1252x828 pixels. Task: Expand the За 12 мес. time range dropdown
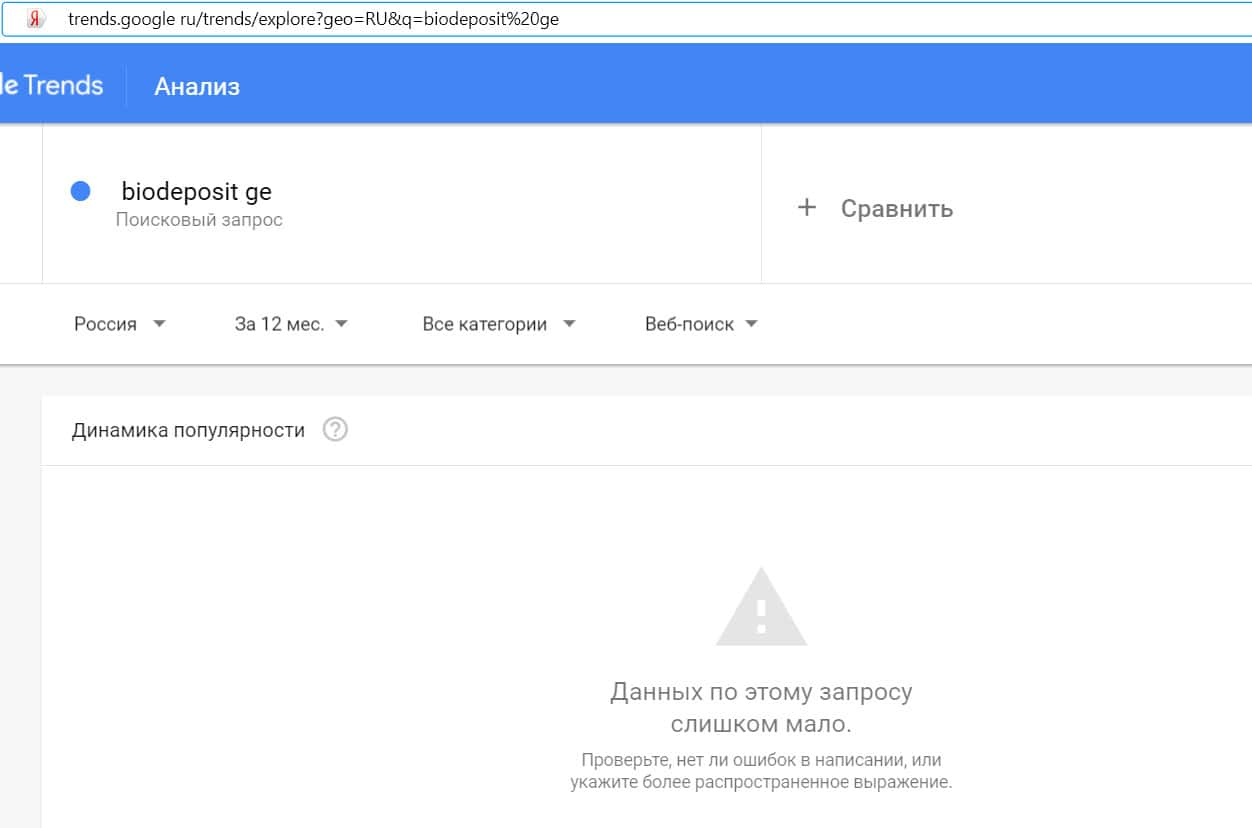click(x=279, y=324)
